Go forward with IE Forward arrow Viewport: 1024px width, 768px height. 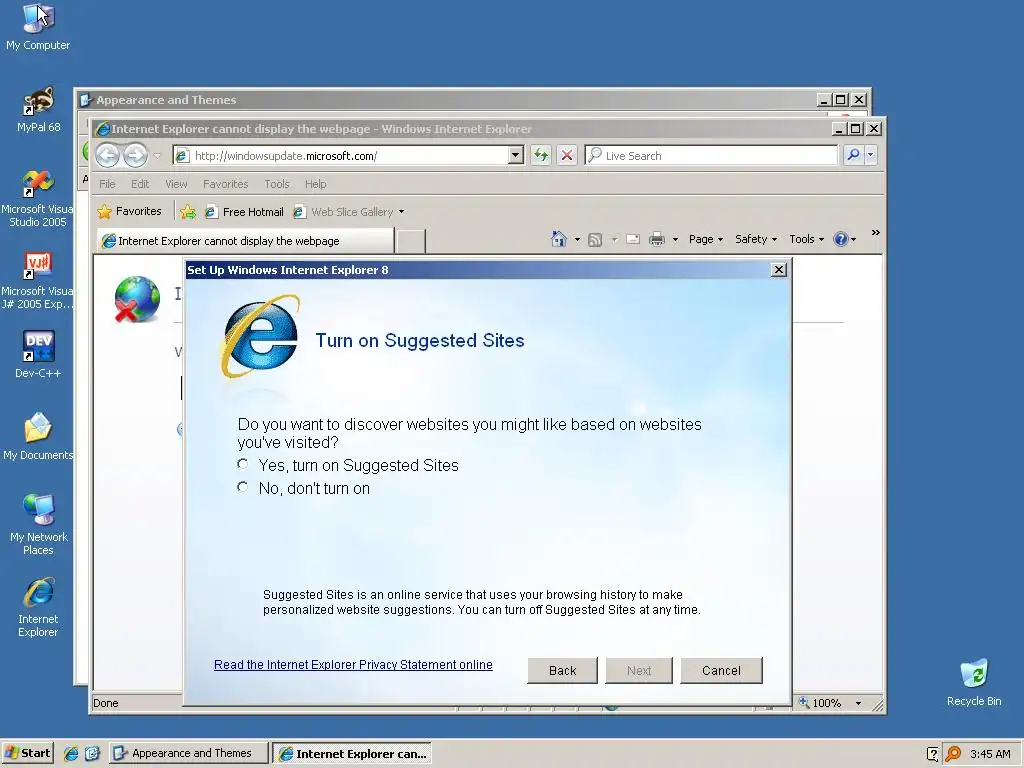click(x=135, y=155)
